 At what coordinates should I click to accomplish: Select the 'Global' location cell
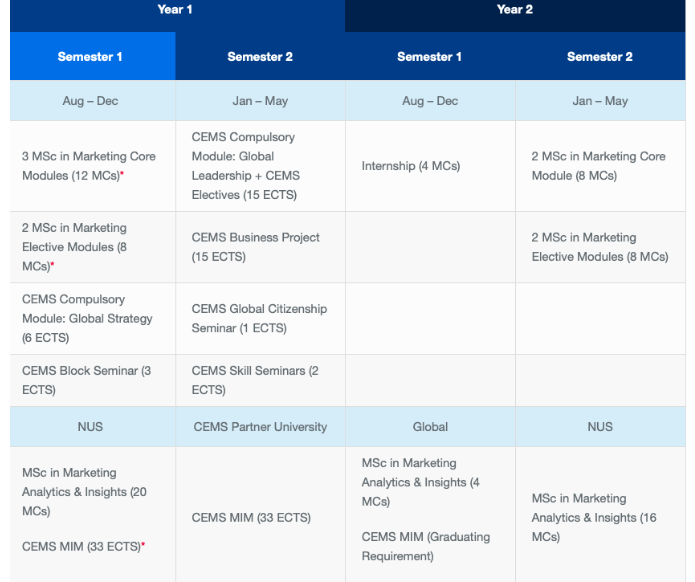tap(430, 426)
